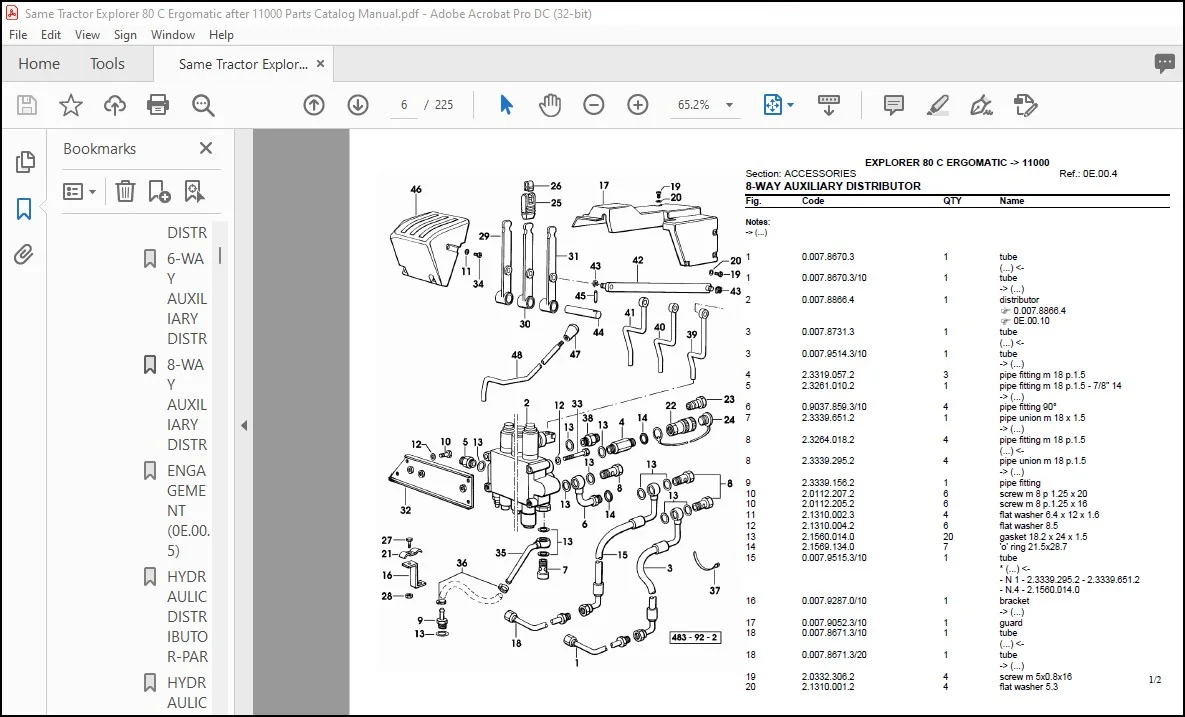This screenshot has width=1185, height=717.
Task: Click part code 2.0332.306.2
Action: point(828,677)
